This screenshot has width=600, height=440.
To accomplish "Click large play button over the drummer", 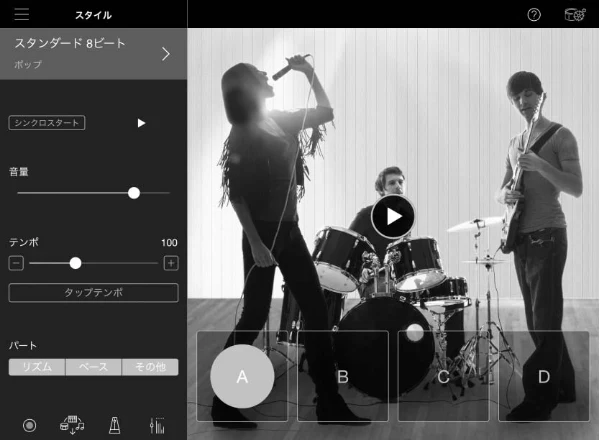I will pos(393,217).
